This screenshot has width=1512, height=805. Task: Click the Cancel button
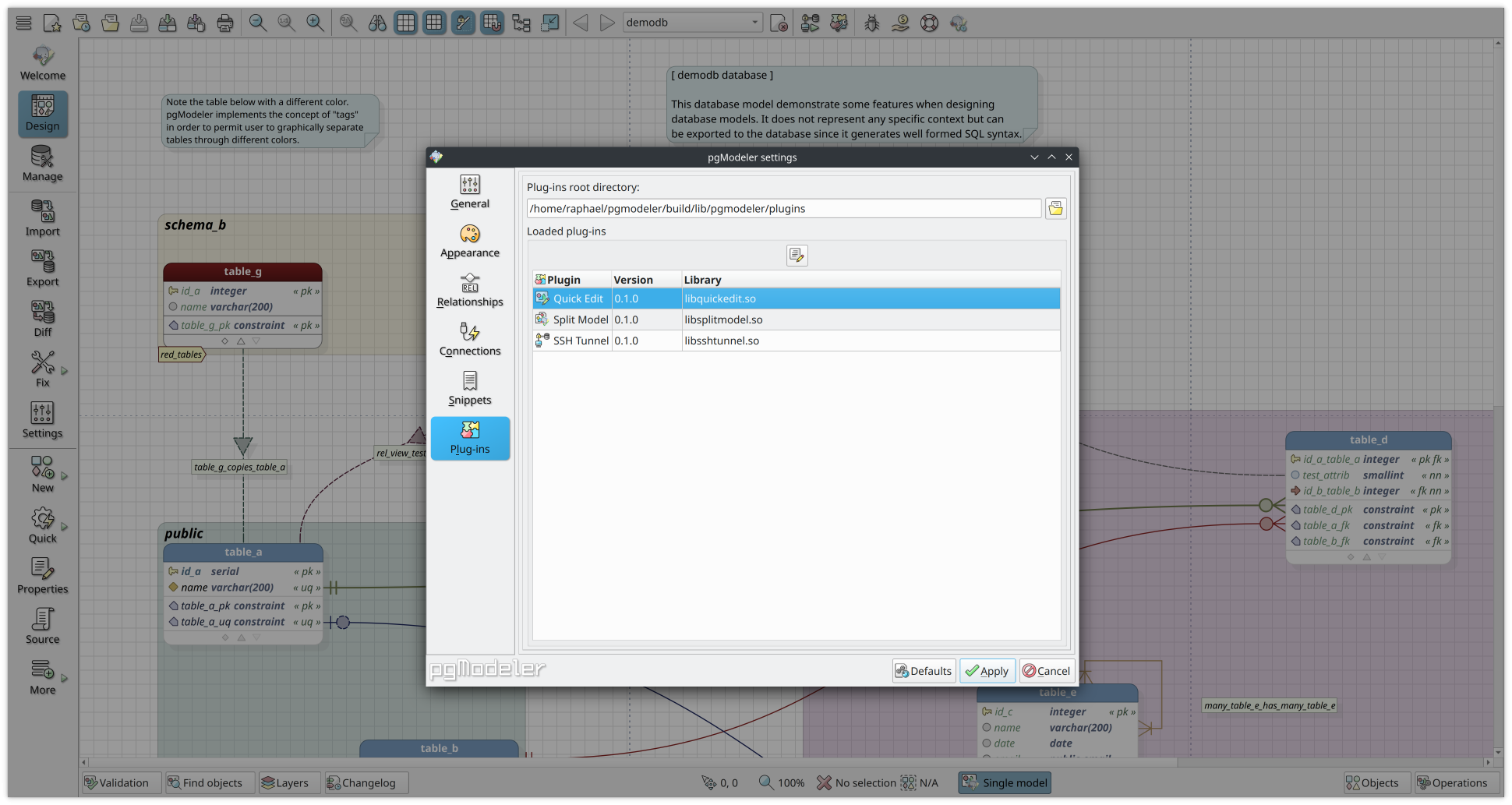click(1047, 670)
